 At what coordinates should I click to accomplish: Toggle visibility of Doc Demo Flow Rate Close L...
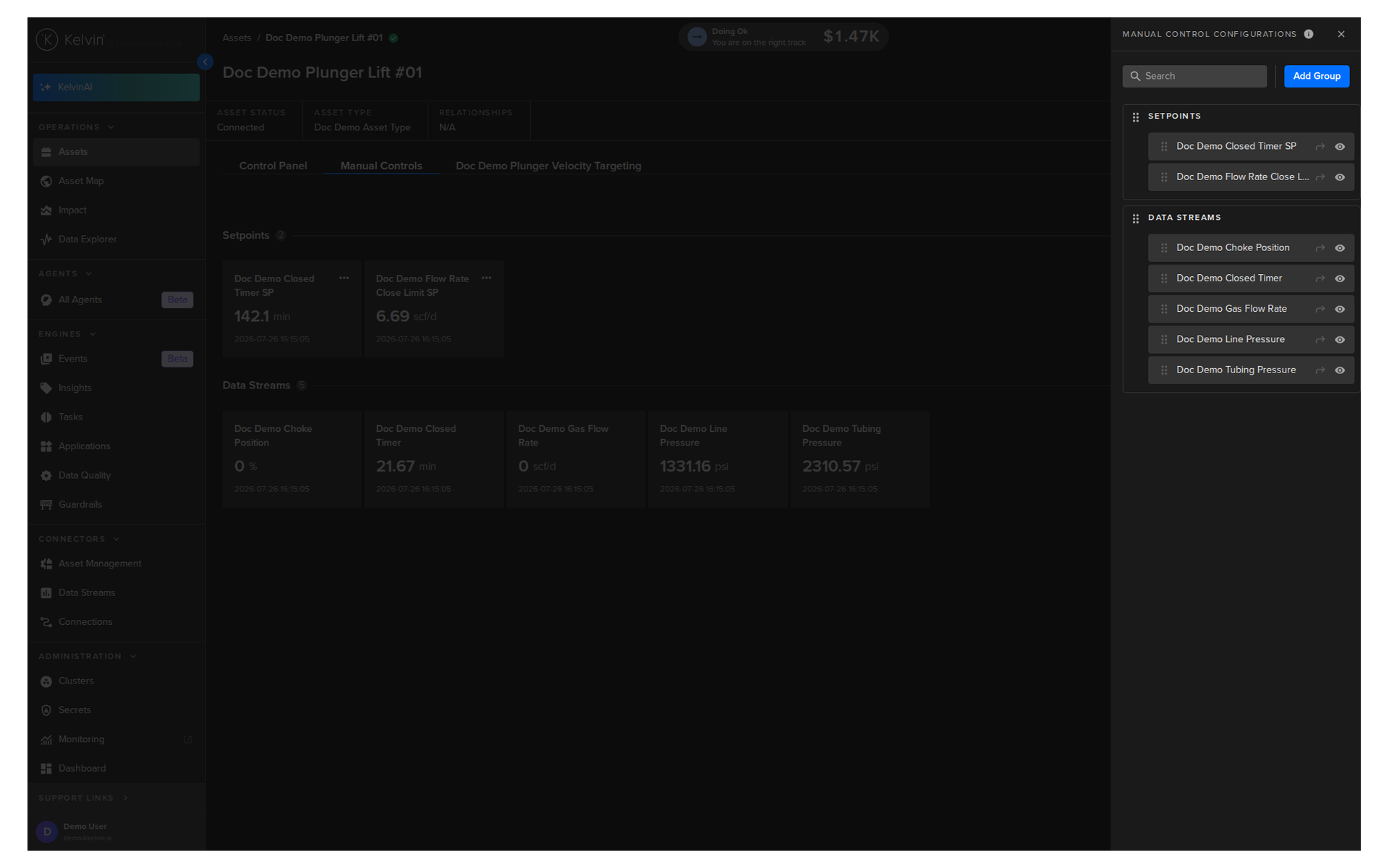point(1340,177)
